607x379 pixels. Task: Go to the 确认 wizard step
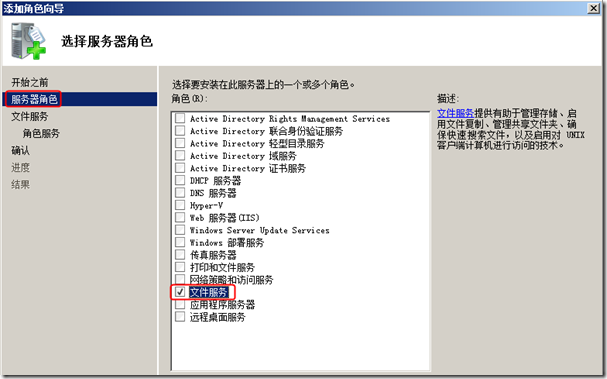pyautogui.click(x=21, y=150)
